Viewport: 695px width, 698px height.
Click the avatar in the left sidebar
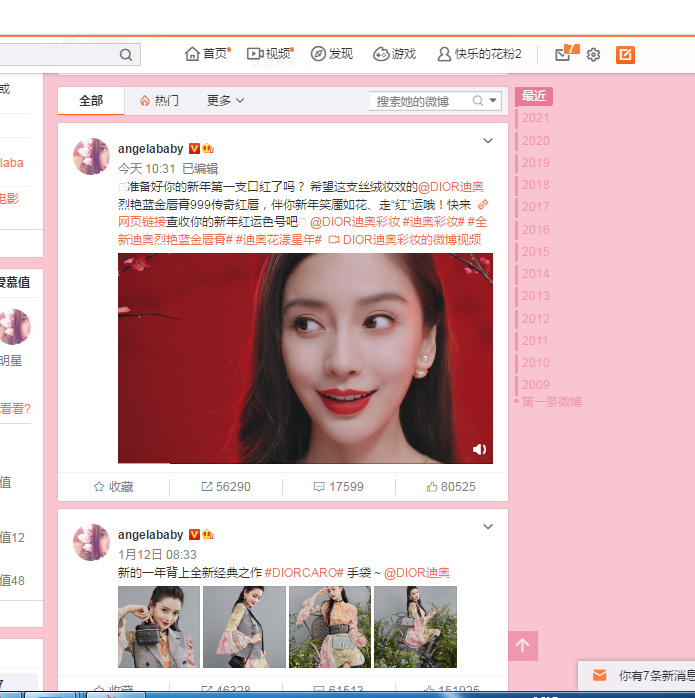pos(15,327)
